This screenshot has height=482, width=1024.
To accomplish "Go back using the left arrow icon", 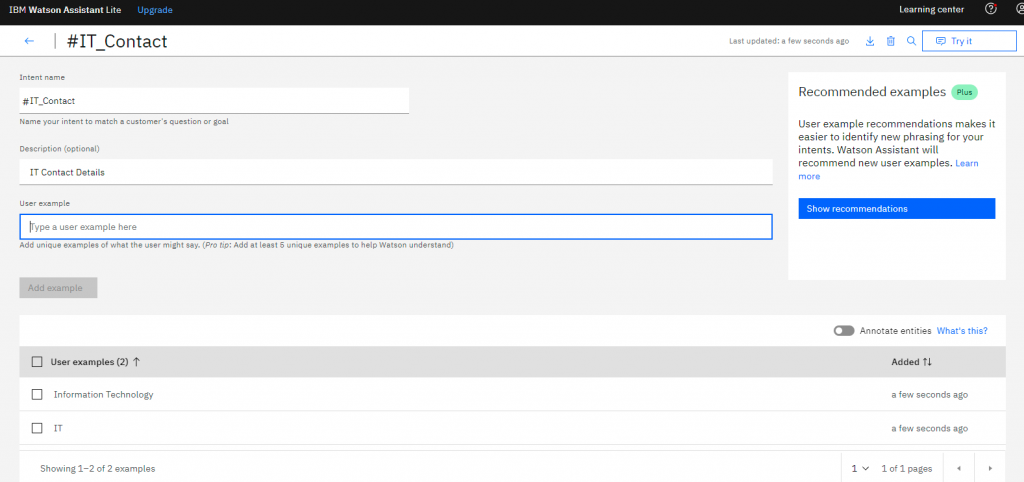I will [x=29, y=41].
